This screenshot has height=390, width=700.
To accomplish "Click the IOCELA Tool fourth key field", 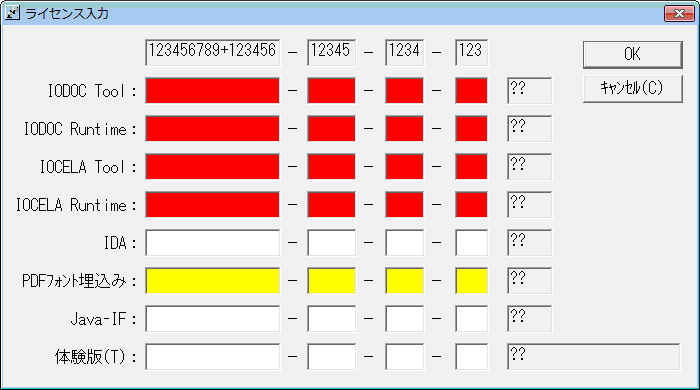I will (x=471, y=166).
